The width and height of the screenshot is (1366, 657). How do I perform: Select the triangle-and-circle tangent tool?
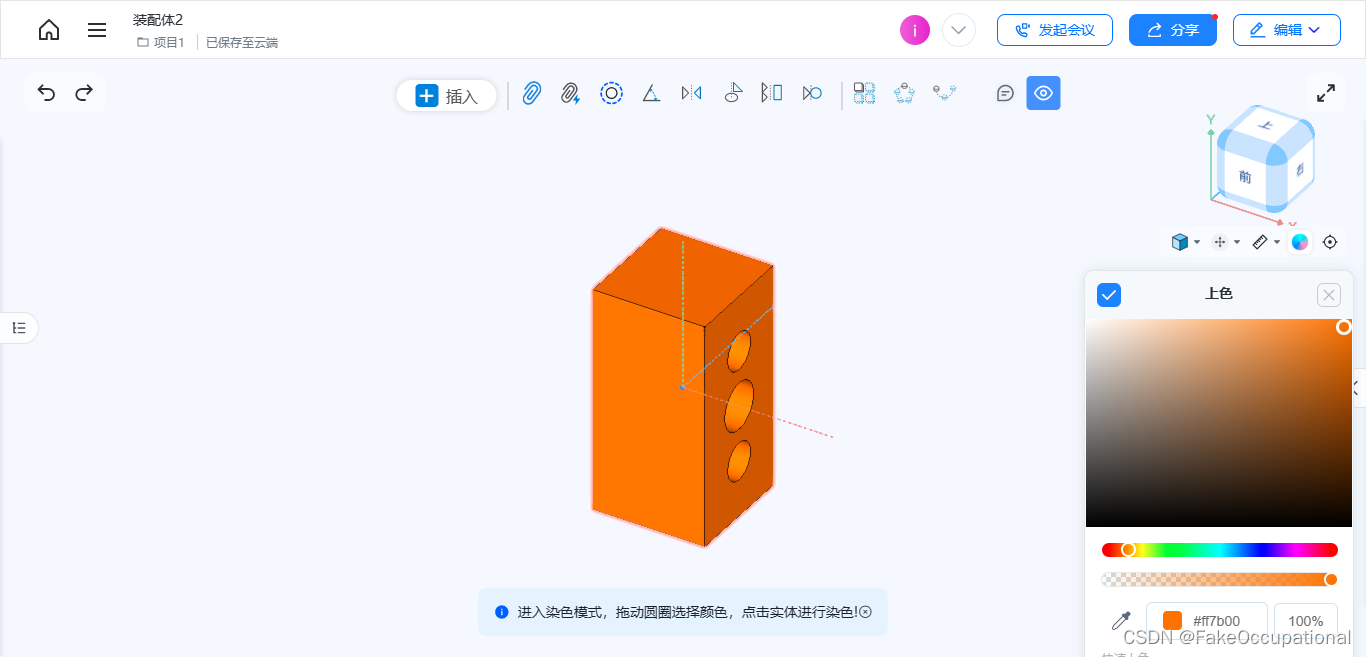pos(812,93)
